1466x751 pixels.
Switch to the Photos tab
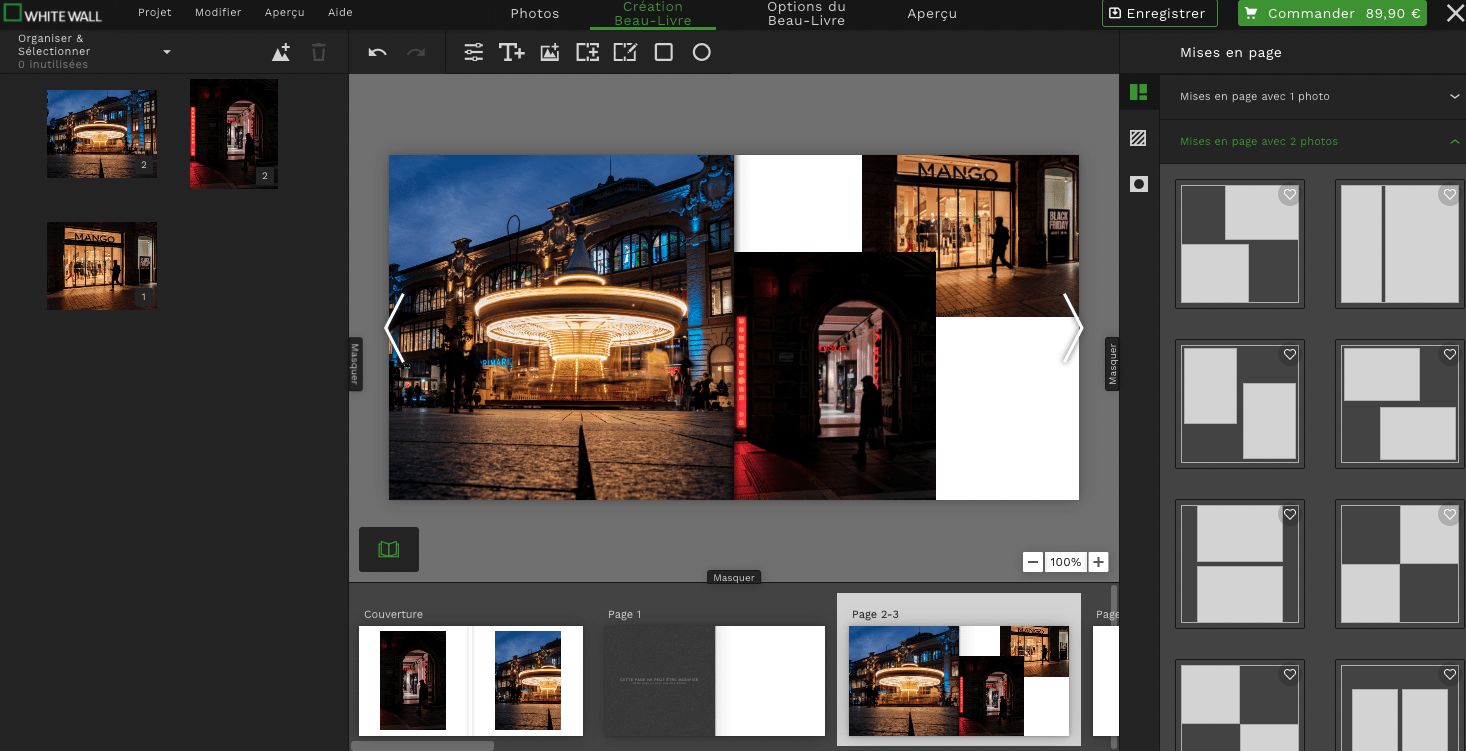click(x=535, y=14)
